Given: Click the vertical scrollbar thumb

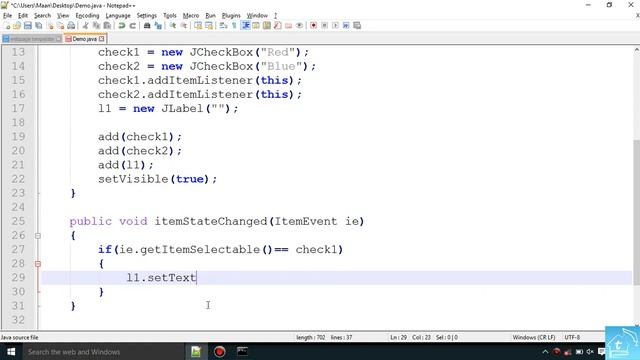Looking at the screenshot, I should click(636, 212).
